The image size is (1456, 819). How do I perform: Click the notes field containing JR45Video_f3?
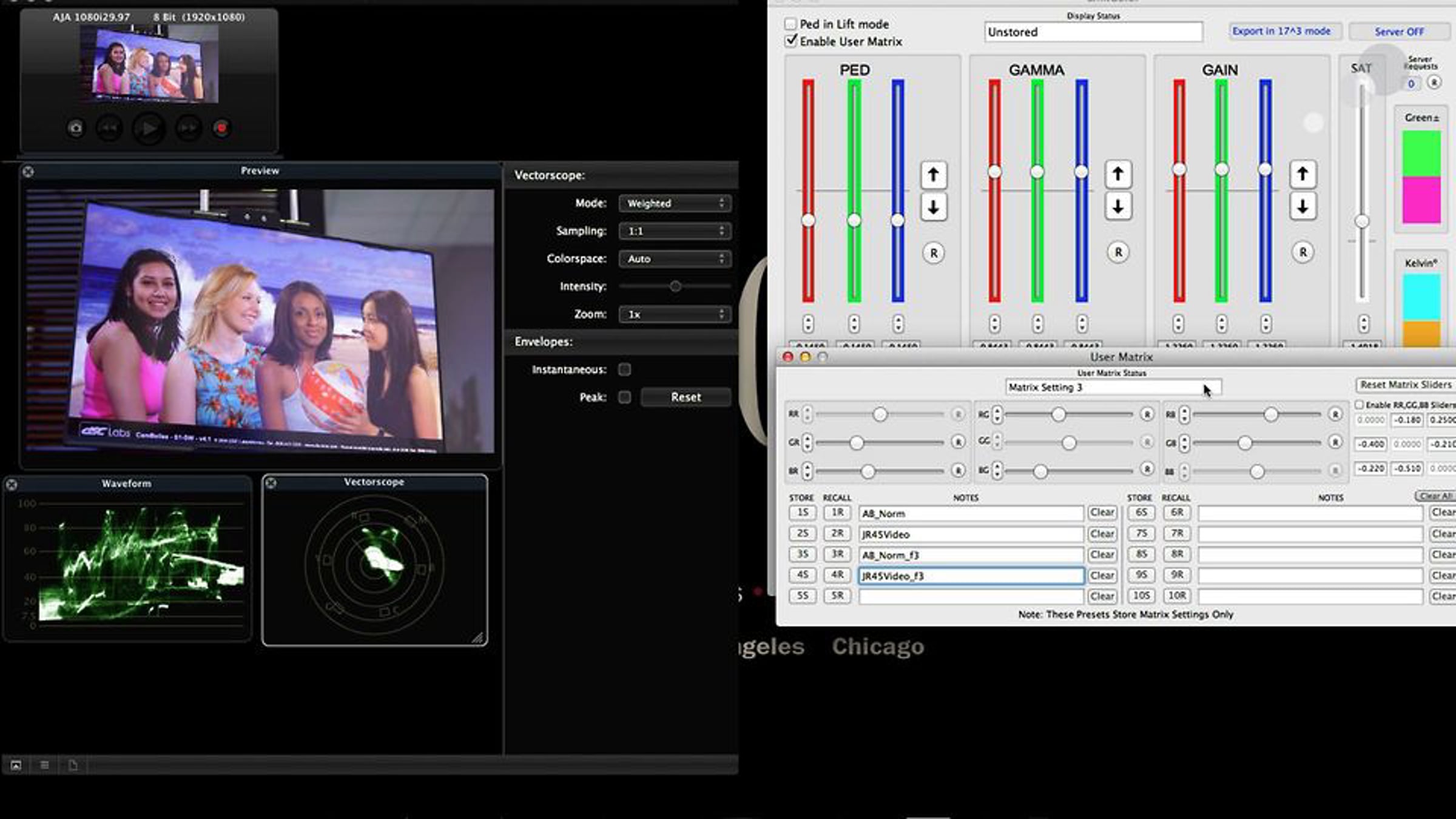[x=971, y=576]
